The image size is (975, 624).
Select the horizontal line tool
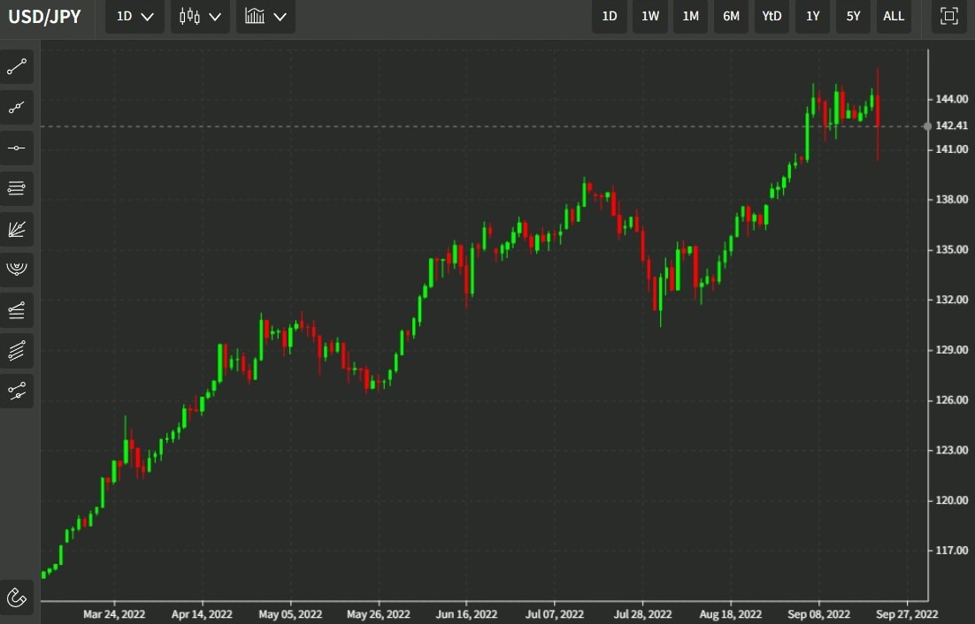(x=16, y=147)
